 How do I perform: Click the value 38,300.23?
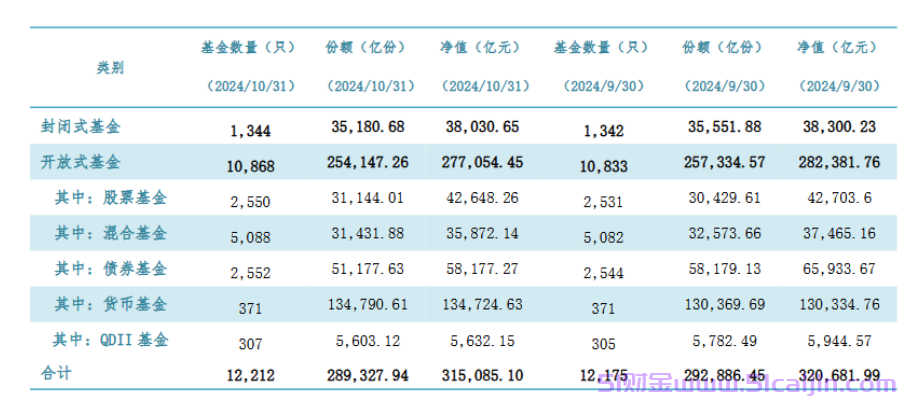coord(838,127)
